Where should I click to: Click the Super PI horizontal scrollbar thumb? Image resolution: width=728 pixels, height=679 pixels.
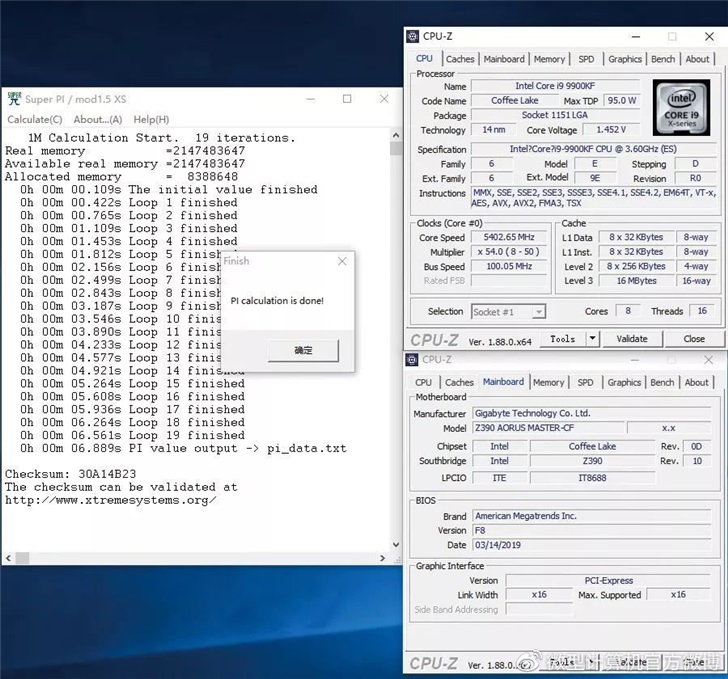(22, 558)
